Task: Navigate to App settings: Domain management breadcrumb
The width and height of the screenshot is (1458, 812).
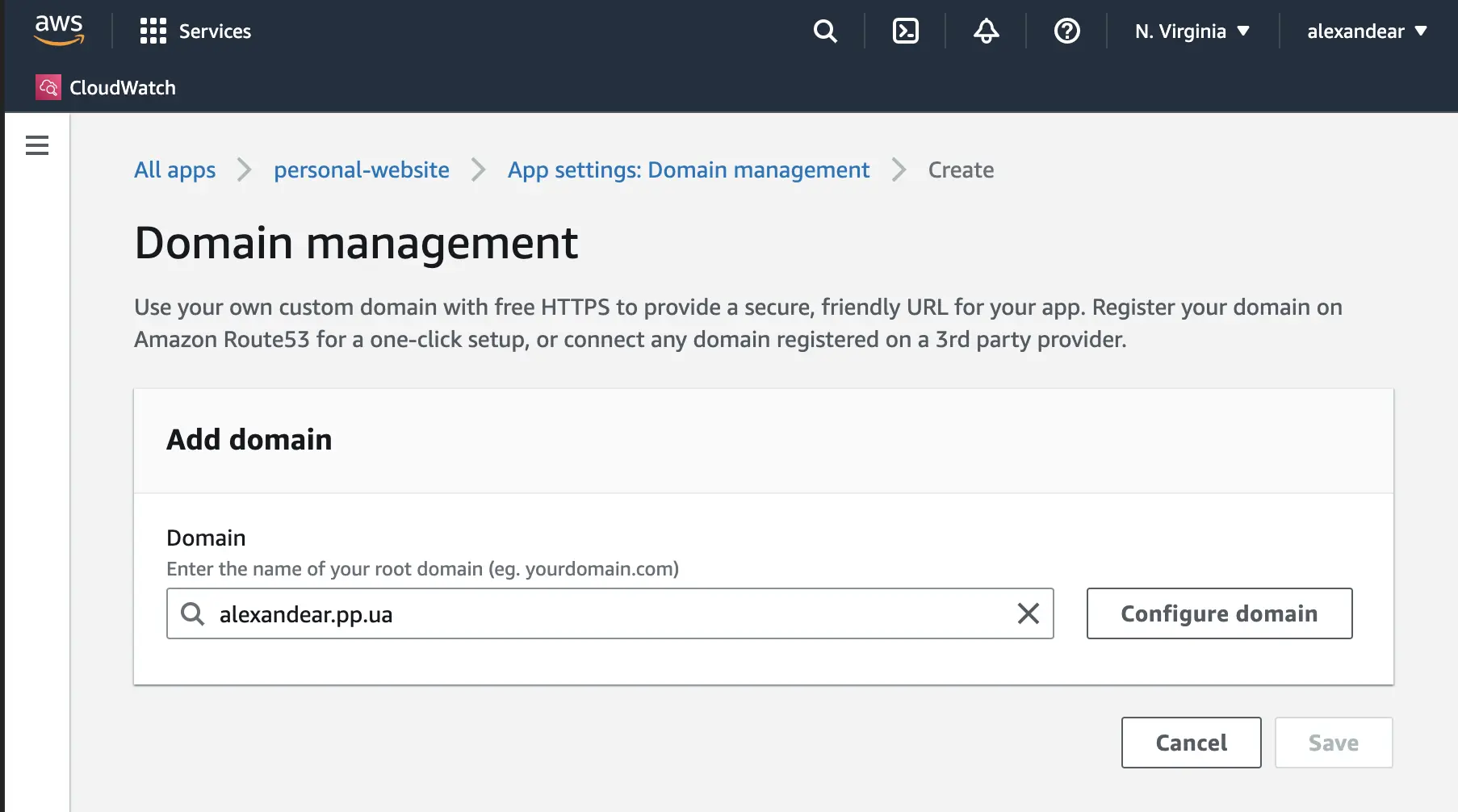Action: (688, 170)
